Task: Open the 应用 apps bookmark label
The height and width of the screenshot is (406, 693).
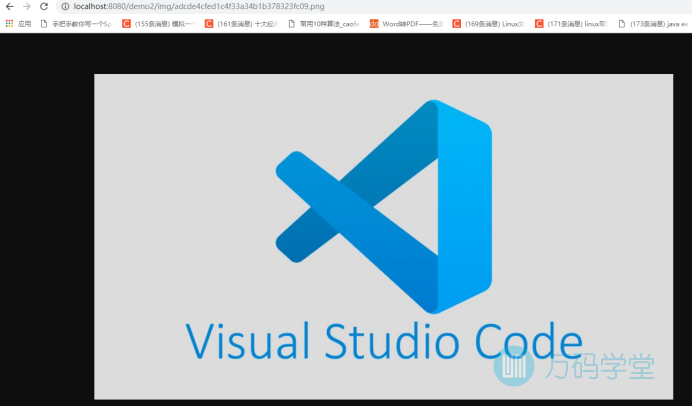Action: (x=25, y=24)
